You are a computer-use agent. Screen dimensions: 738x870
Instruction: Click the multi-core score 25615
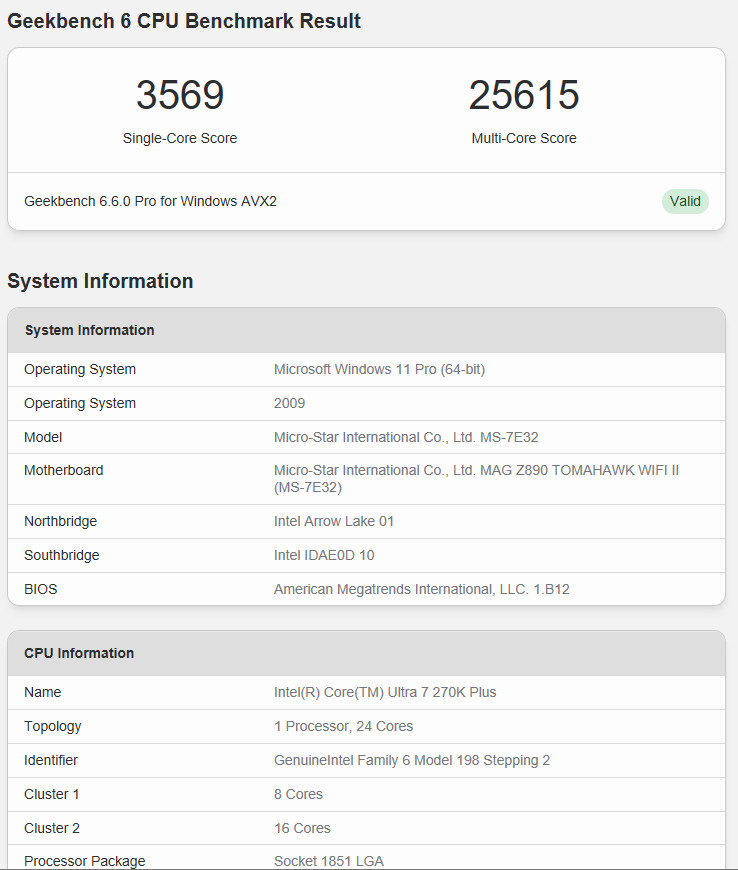tap(524, 95)
